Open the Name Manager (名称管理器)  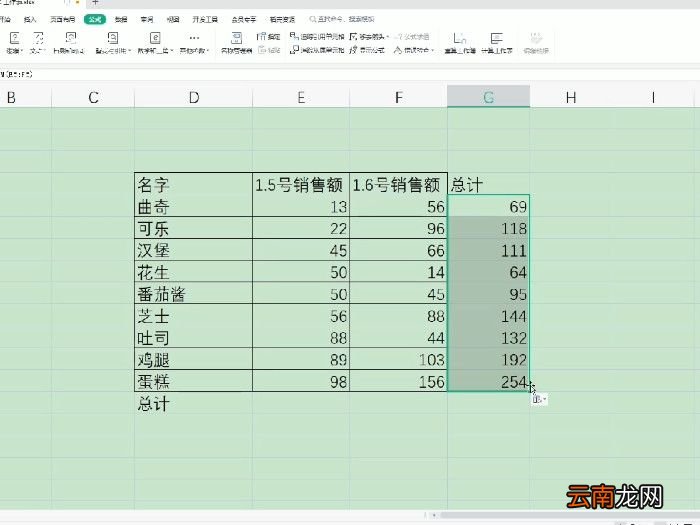coord(237,43)
